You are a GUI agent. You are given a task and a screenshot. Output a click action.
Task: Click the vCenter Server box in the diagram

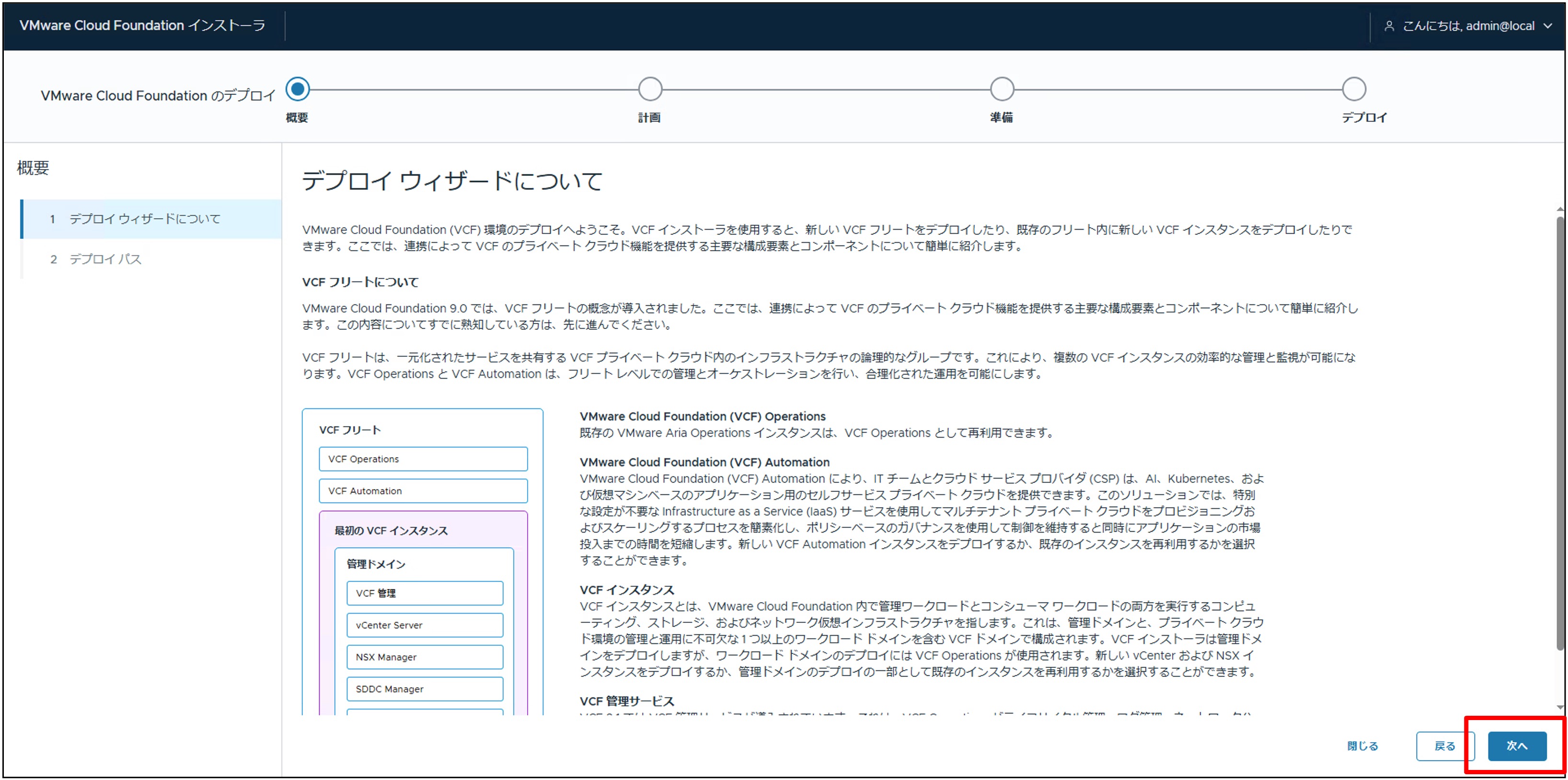425,625
